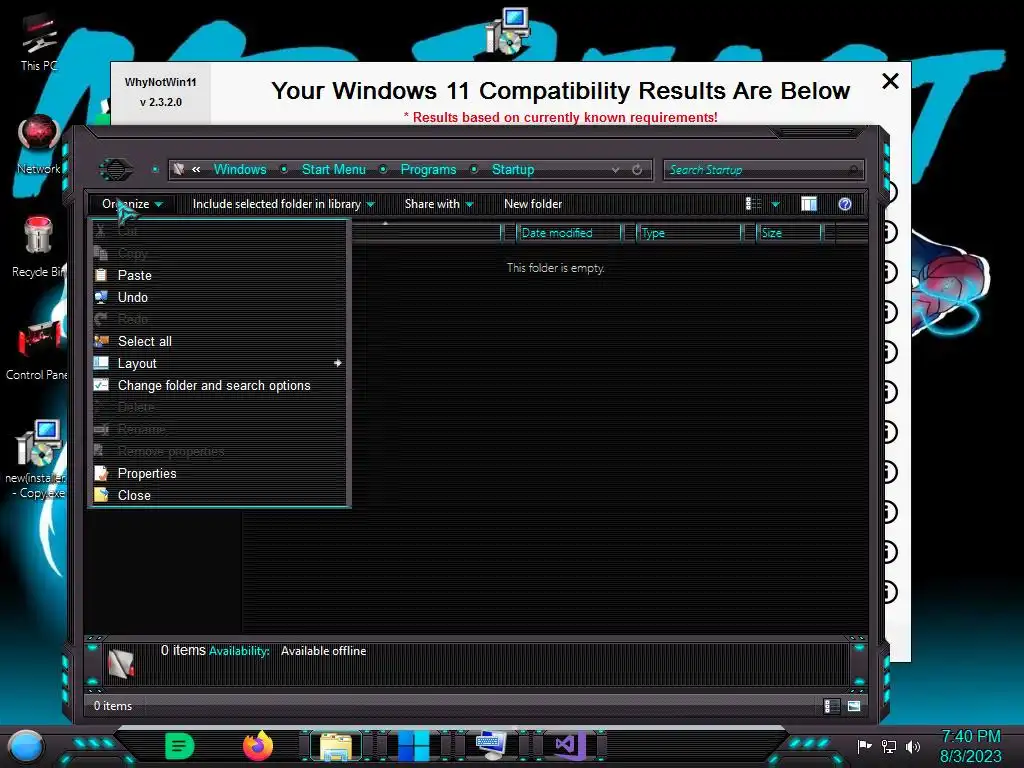Go to Programs in the breadcrumb
Screen dimensions: 1024x768
[x=428, y=170]
